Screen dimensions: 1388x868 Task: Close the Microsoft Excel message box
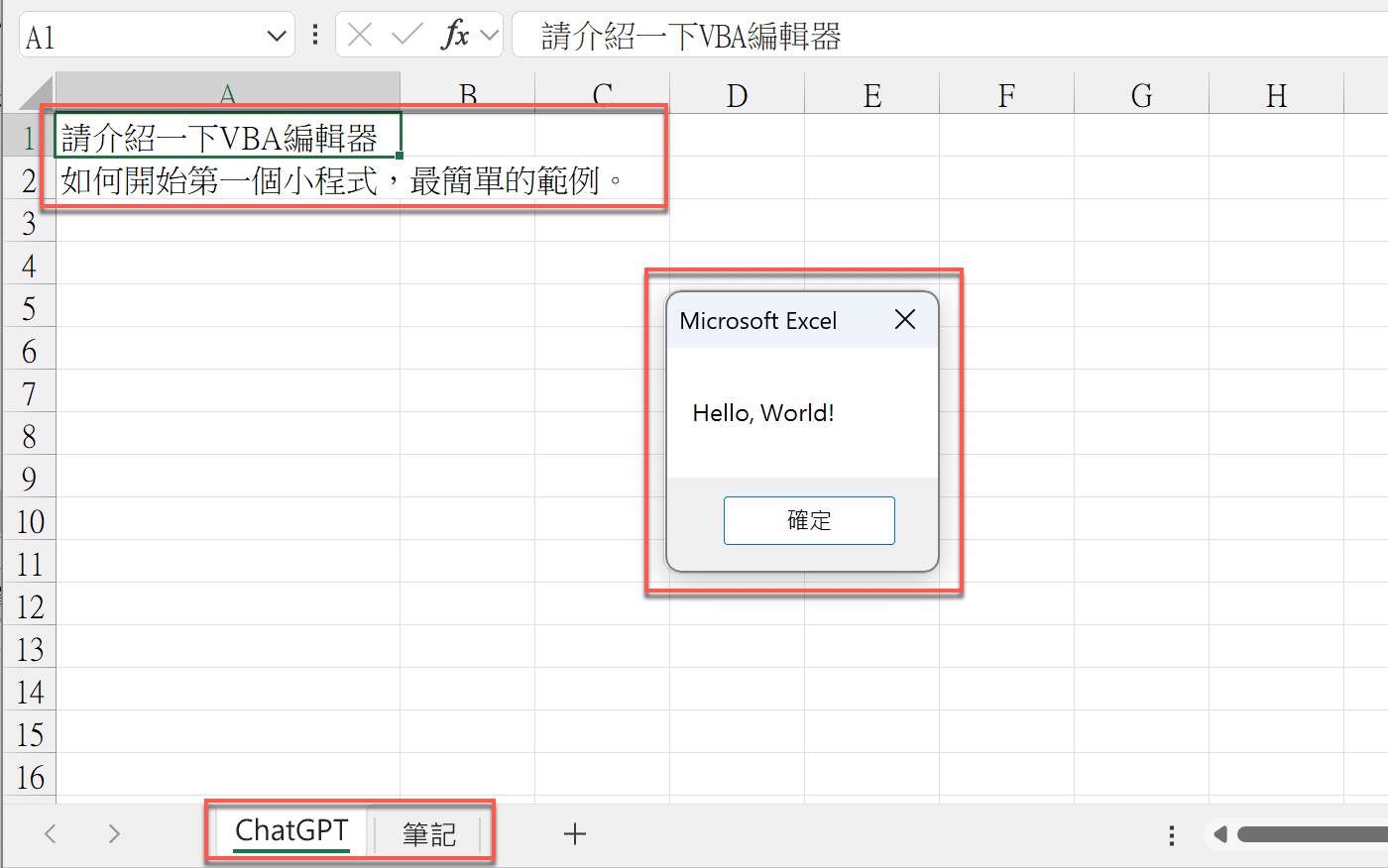pyautogui.click(x=904, y=319)
